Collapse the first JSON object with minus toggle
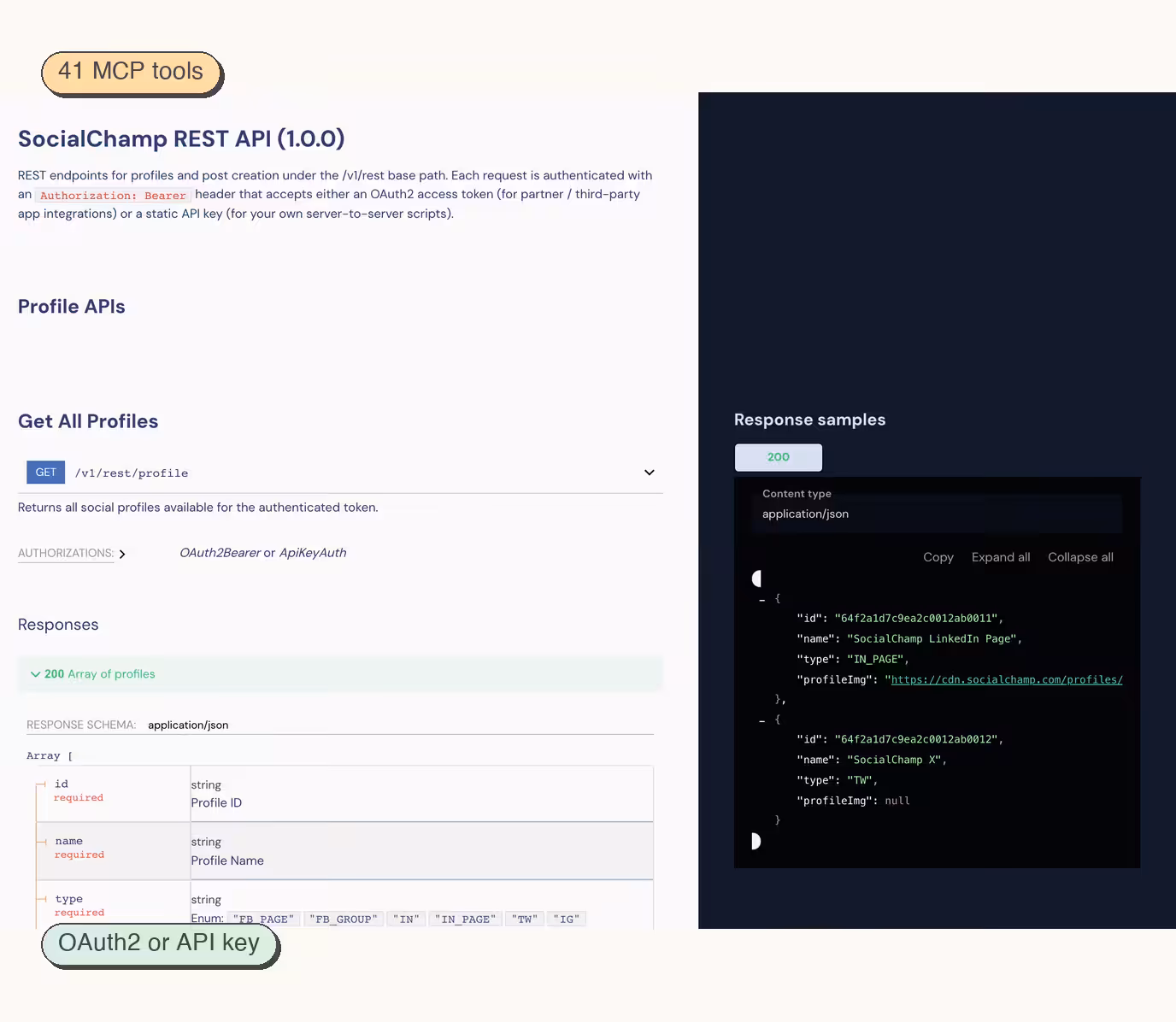1176x1022 pixels. (x=762, y=600)
